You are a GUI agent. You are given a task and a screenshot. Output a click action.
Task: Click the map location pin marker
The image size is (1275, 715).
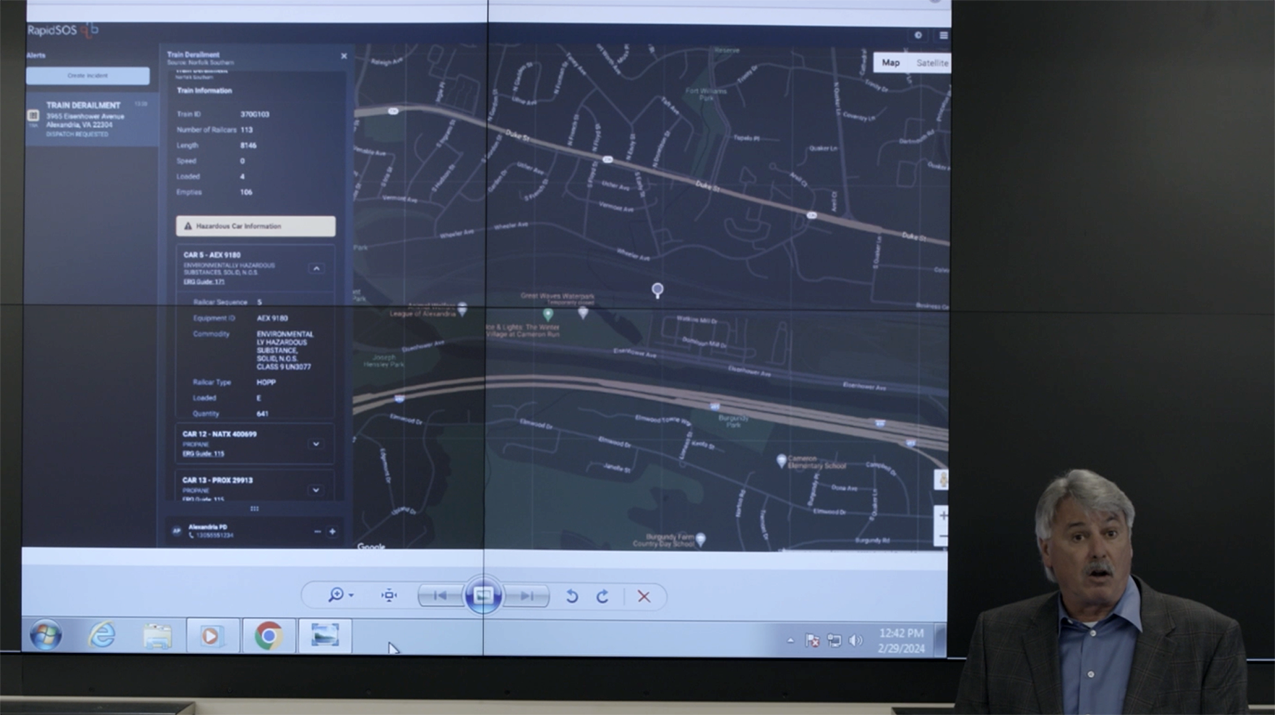click(x=657, y=290)
